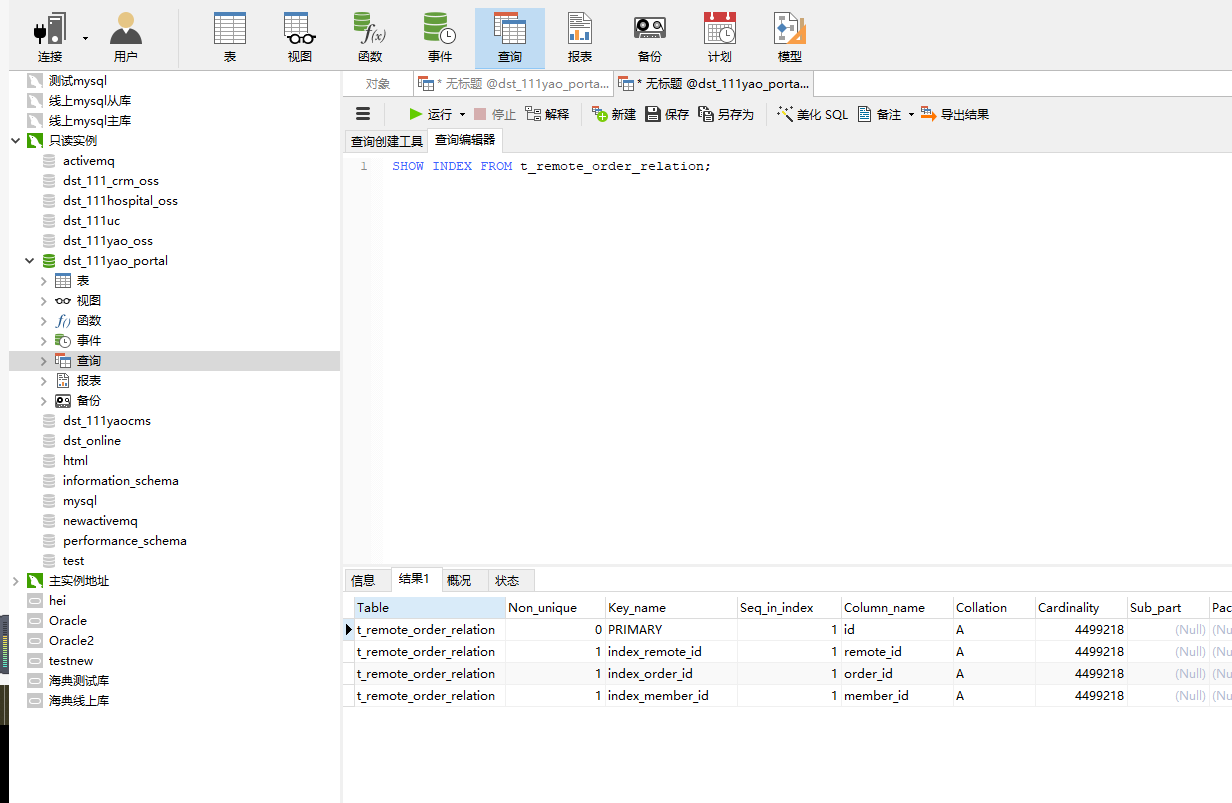This screenshot has width=1232, height=803.
Task: Click into the SQL editor query line
Action: pos(551,166)
